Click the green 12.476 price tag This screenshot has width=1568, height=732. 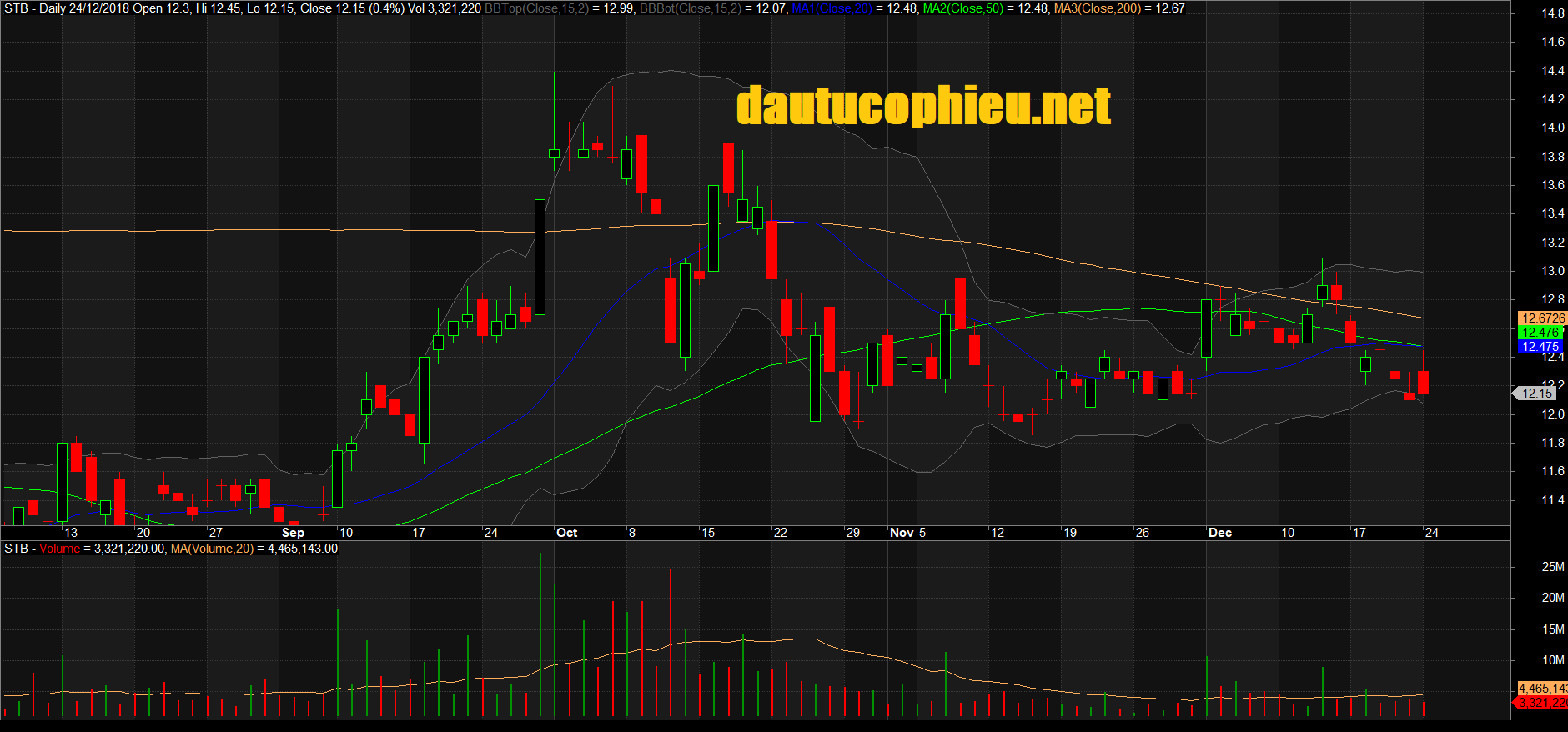[x=1540, y=333]
